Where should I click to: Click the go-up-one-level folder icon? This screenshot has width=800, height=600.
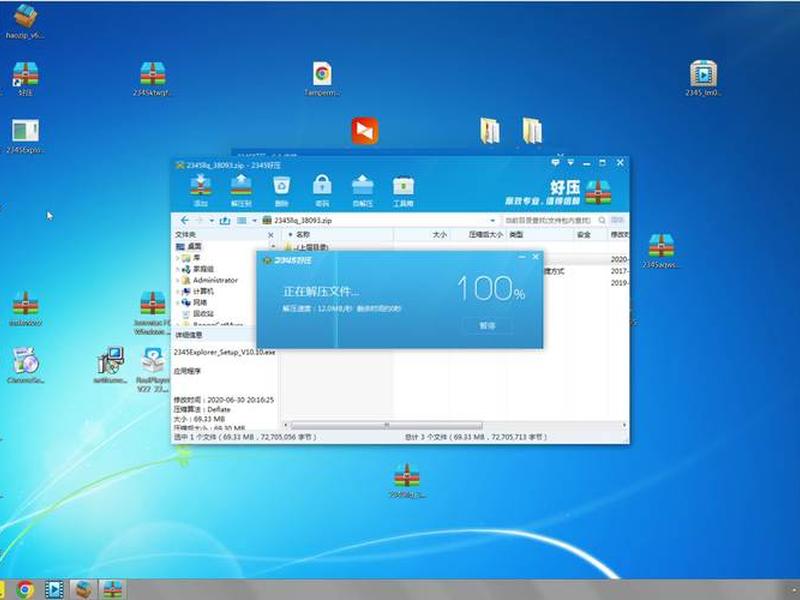coord(224,220)
